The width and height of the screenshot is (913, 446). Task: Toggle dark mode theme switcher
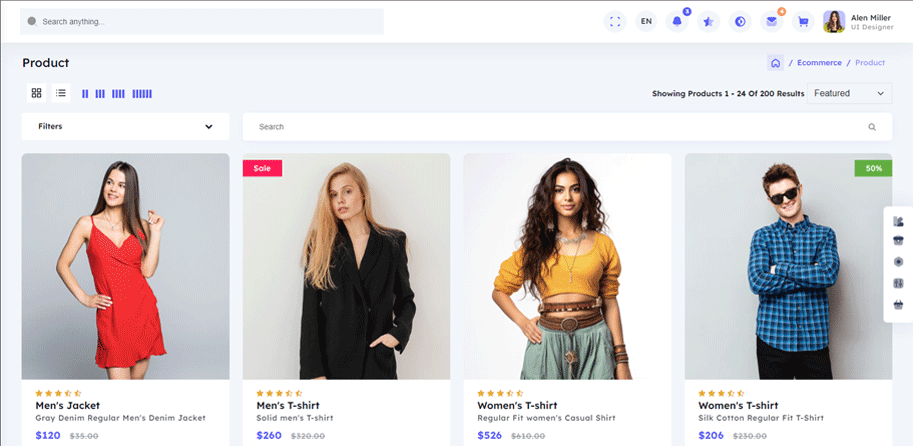[740, 21]
